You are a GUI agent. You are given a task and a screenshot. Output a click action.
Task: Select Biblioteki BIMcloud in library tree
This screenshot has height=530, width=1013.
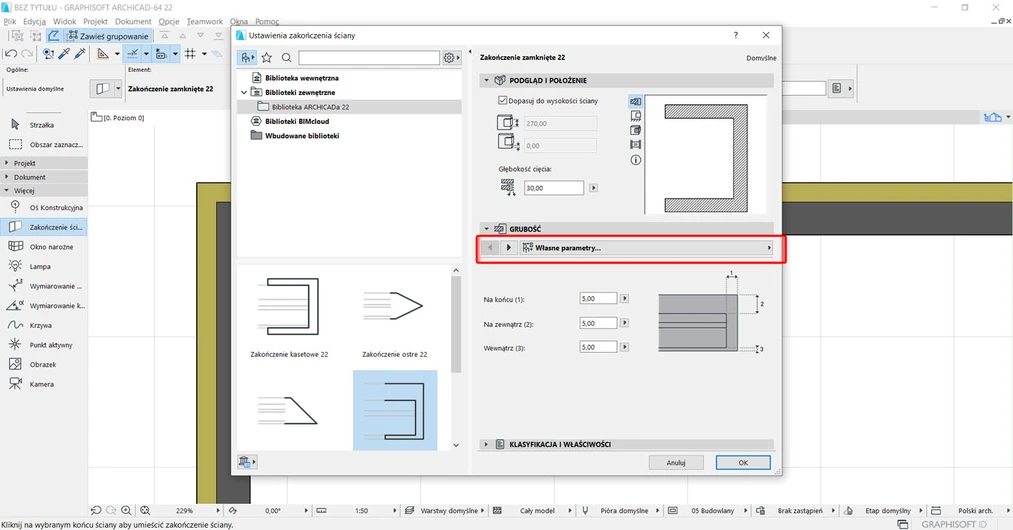(297, 121)
